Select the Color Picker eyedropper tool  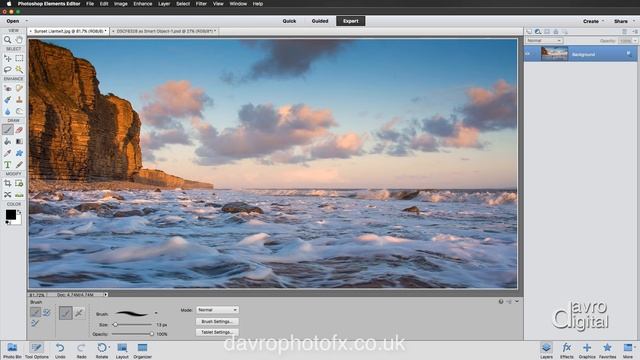pyautogui.click(x=7, y=153)
